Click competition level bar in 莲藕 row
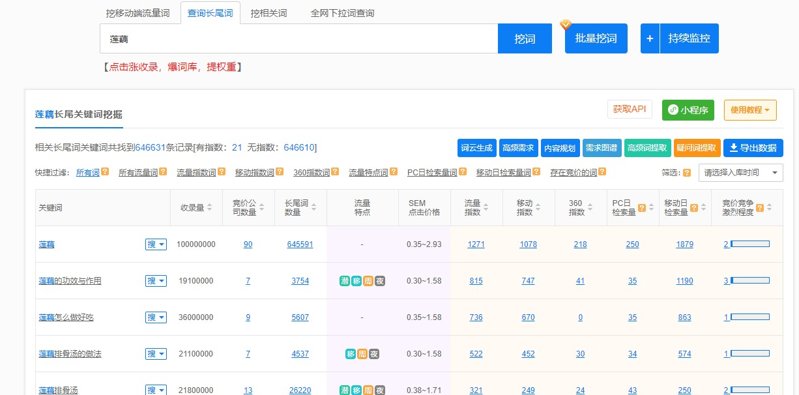Screen dimensions: 799x395 (750, 244)
